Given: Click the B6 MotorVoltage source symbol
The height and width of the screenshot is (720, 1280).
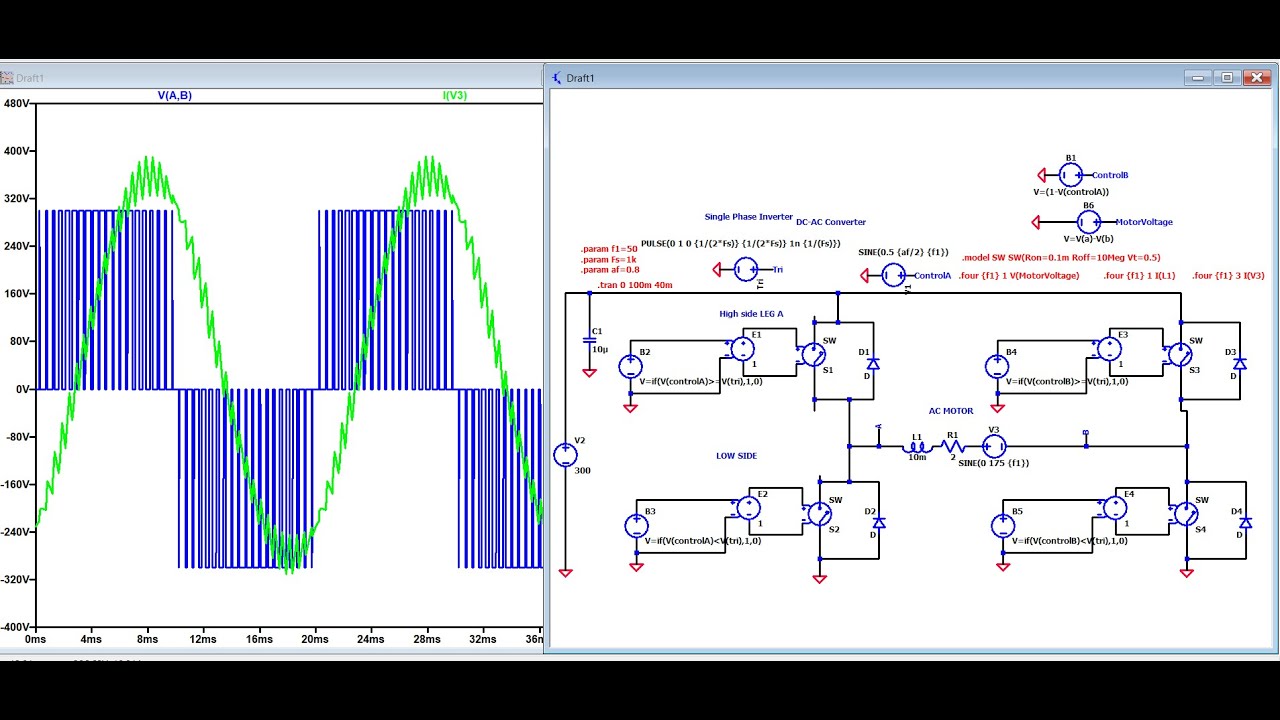Looking at the screenshot, I should (x=1089, y=222).
